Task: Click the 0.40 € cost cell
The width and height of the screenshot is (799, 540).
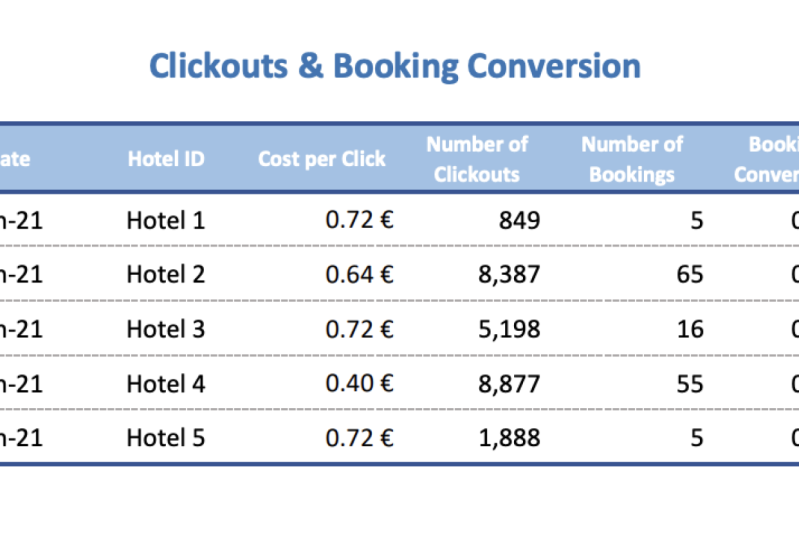Action: point(359,384)
